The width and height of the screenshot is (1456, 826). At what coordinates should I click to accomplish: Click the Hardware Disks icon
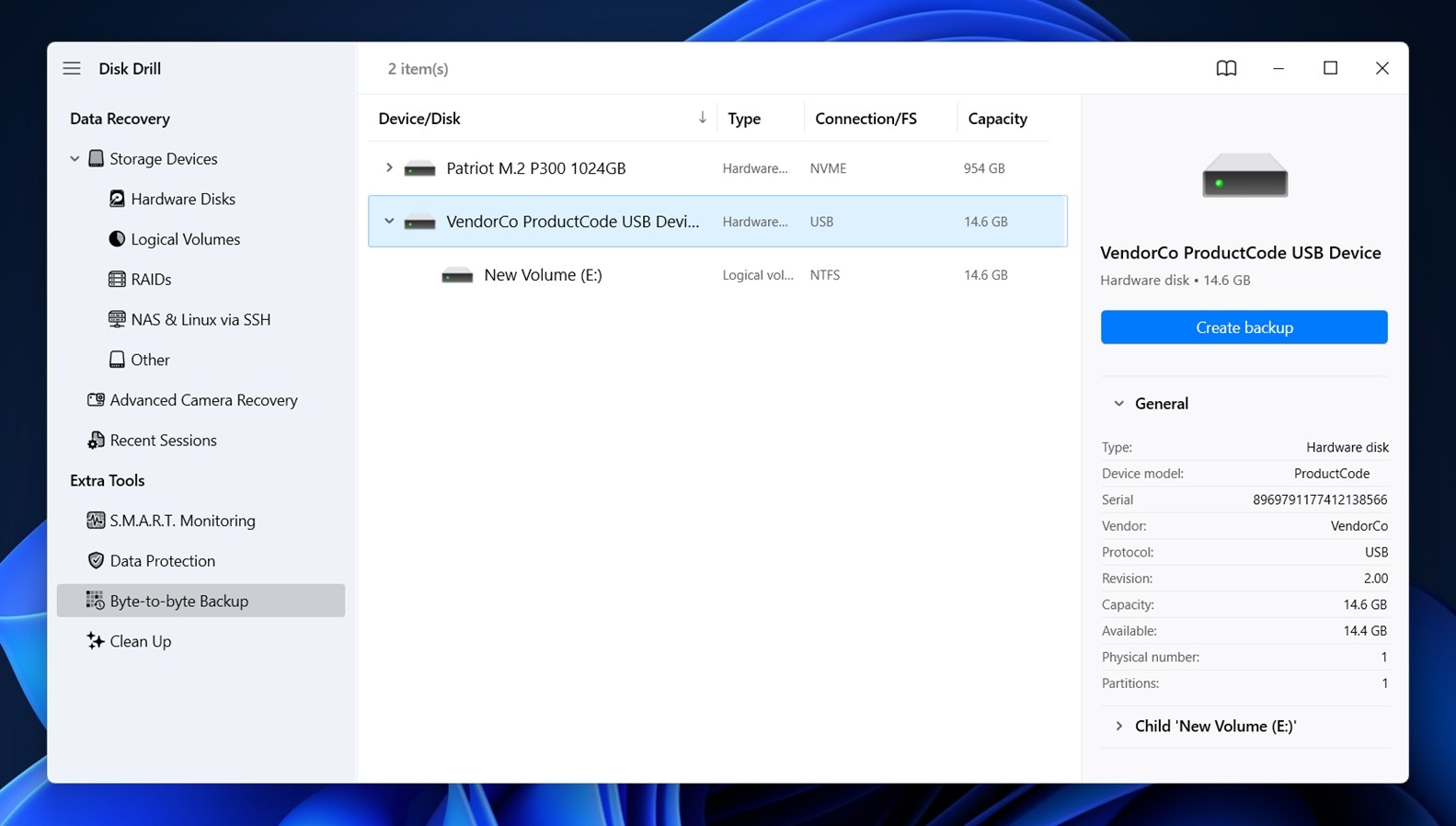(x=117, y=199)
